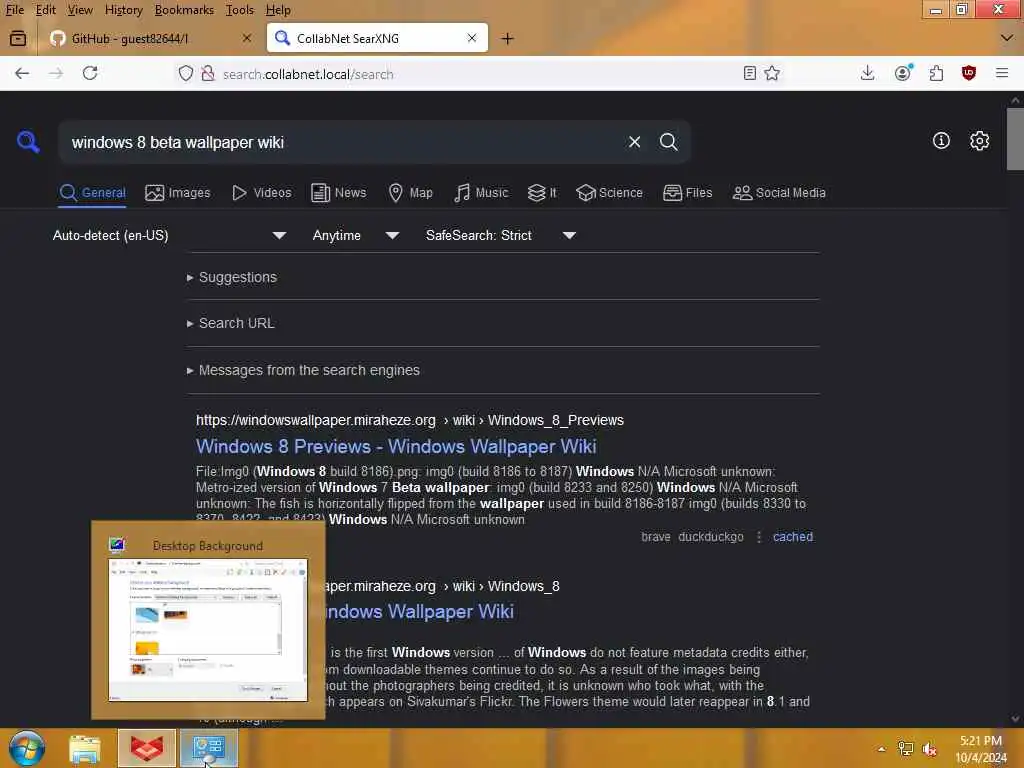Open more options dots beside cached

pyautogui.click(x=758, y=537)
